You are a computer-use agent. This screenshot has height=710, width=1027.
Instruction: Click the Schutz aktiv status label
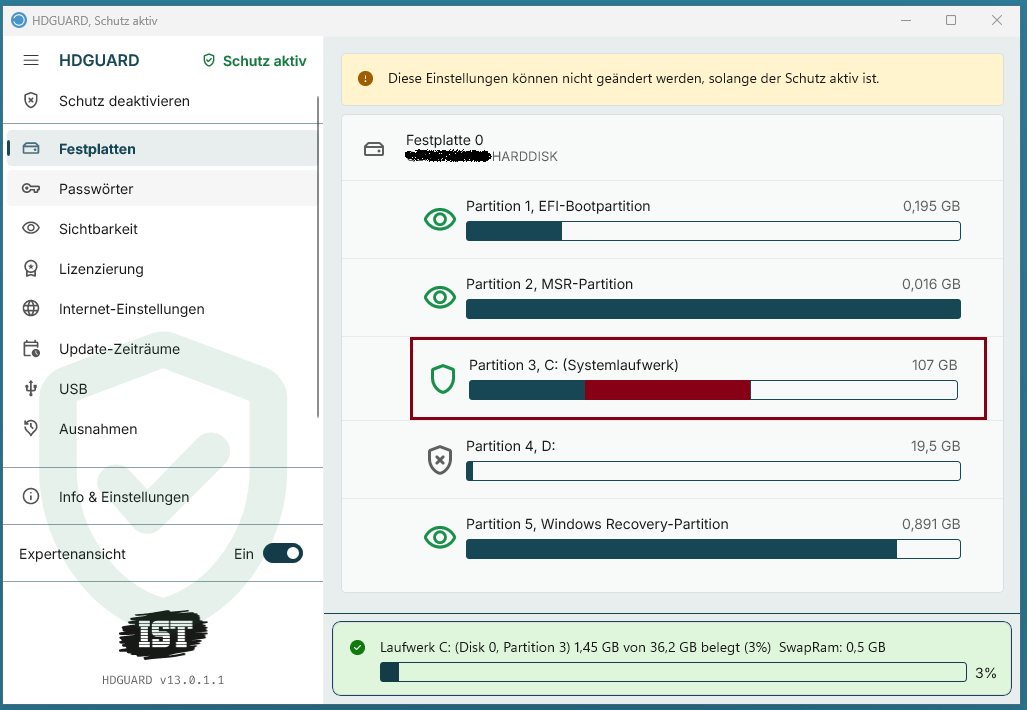[265, 61]
